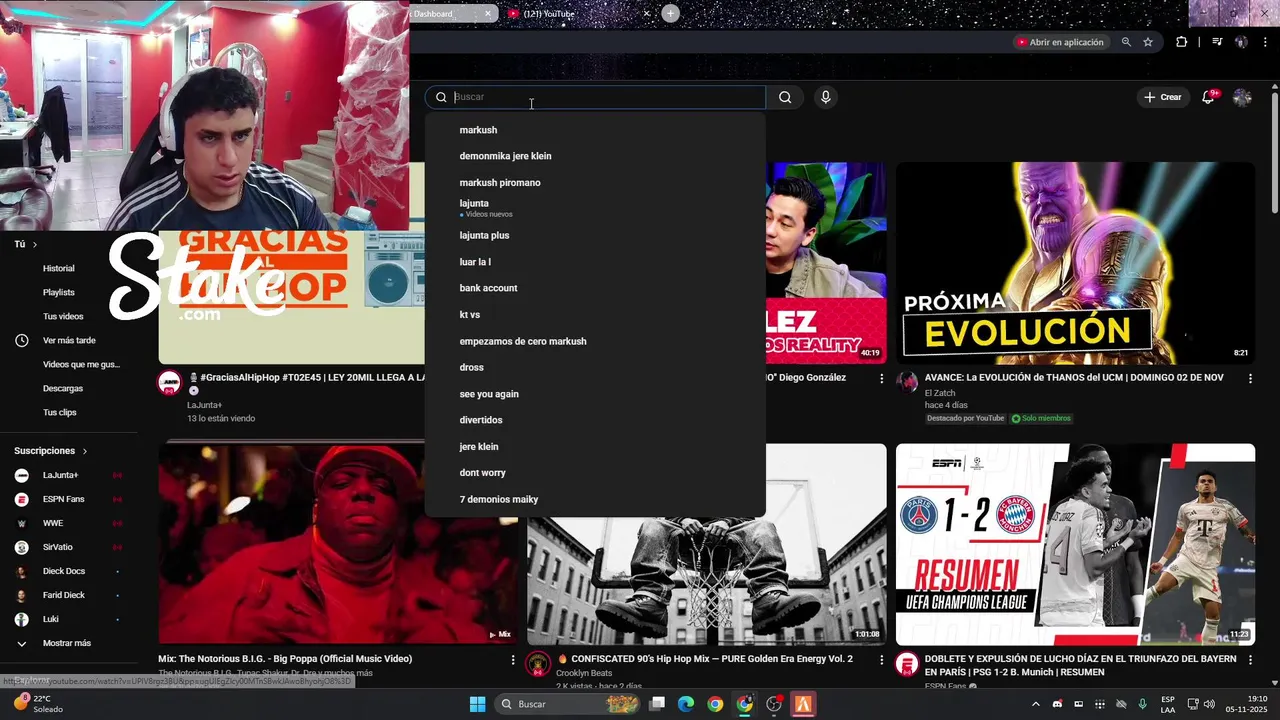Bookmark page with the star icon
The image size is (1280, 720).
(x=1148, y=42)
